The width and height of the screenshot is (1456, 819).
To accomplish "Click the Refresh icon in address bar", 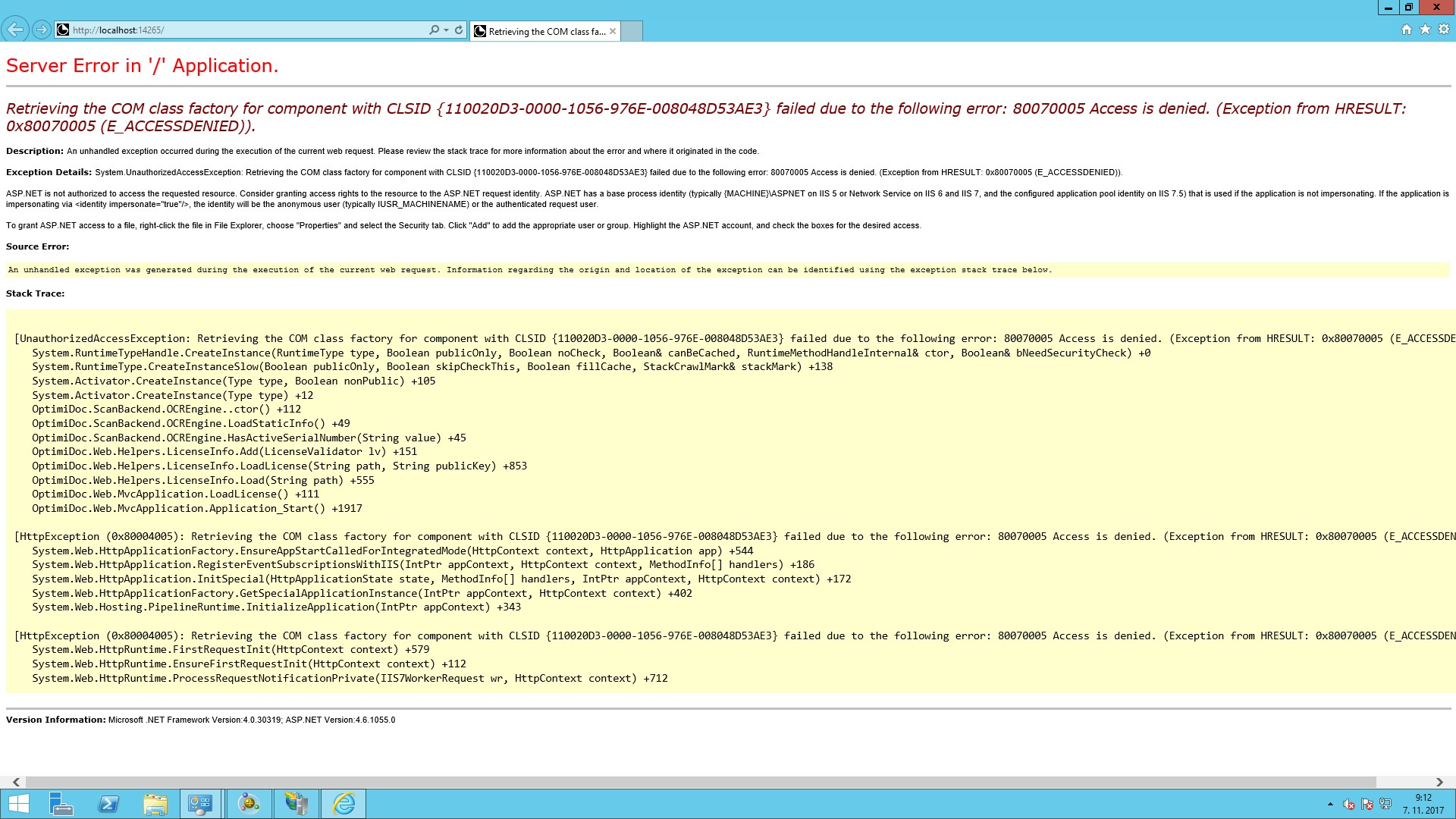I will [459, 30].
